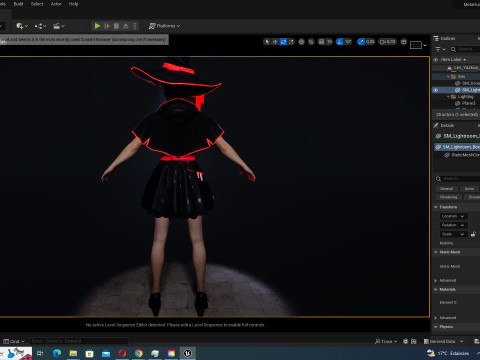
Task: Click the Details panel tab
Action: click(444, 125)
